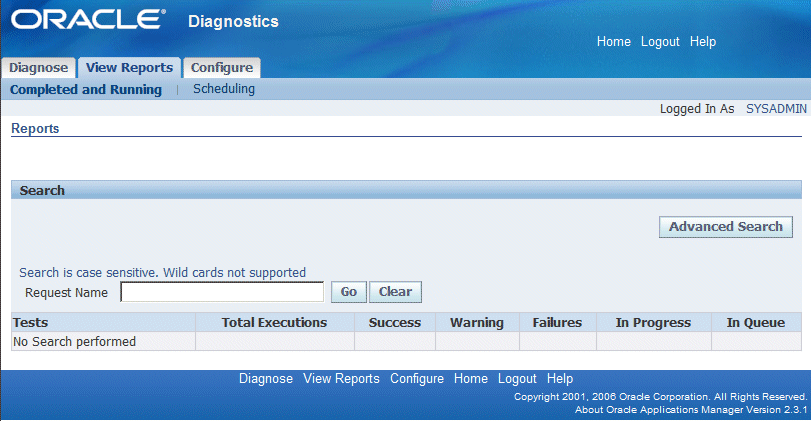This screenshot has width=811, height=421.
Task: Click the View Reports footer link
Action: point(341,379)
